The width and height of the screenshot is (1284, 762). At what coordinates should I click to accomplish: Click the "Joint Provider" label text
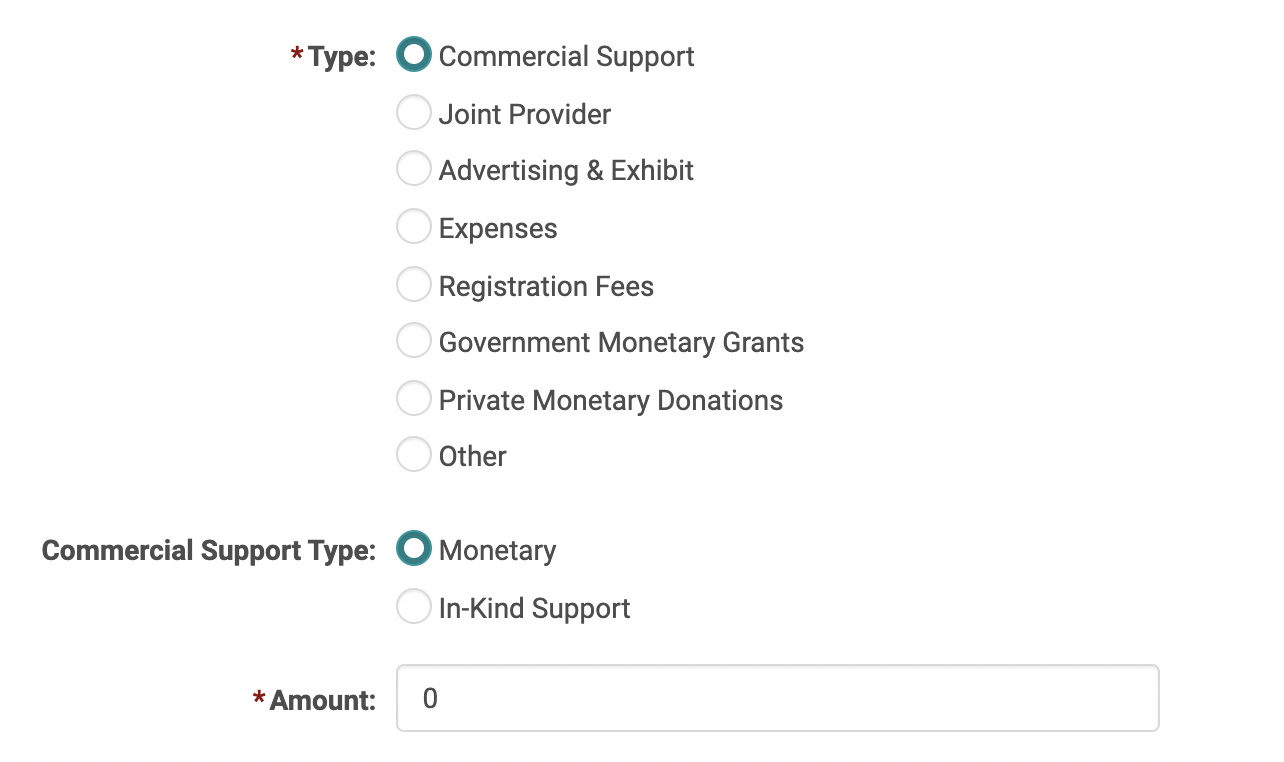coord(524,115)
